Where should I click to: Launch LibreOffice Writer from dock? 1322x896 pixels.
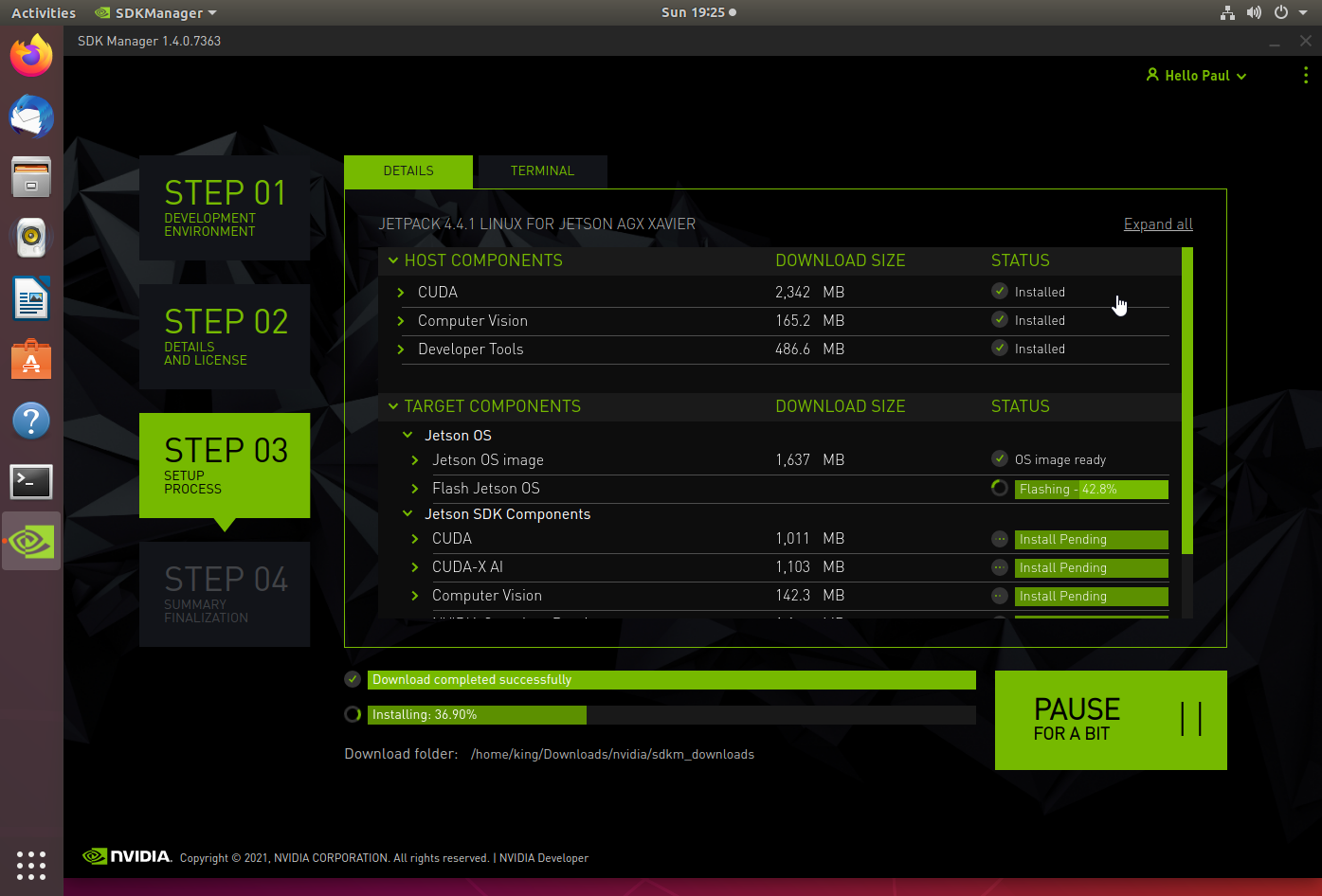coord(31,299)
